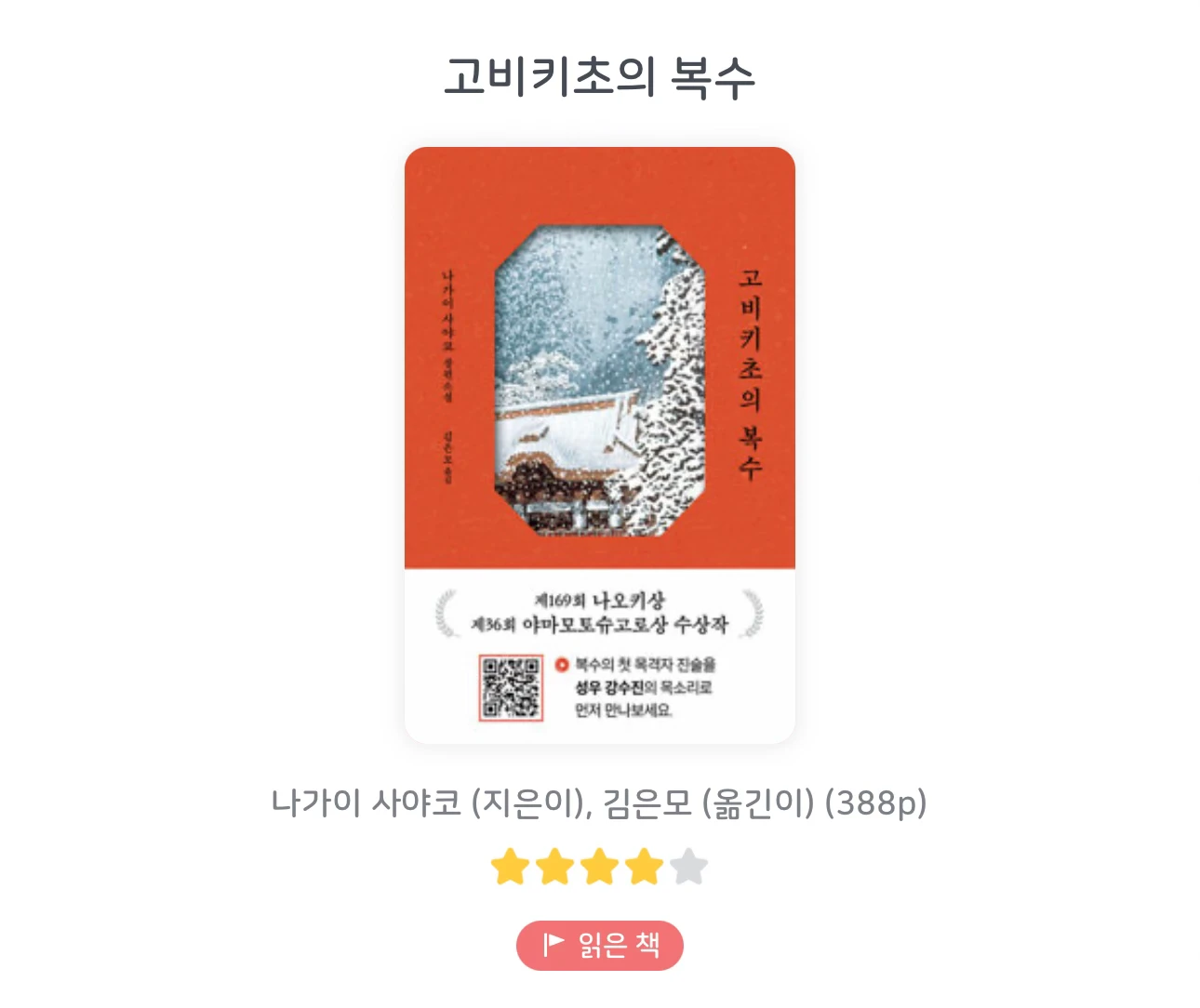Click the 읽은 책 status button

[x=600, y=946]
